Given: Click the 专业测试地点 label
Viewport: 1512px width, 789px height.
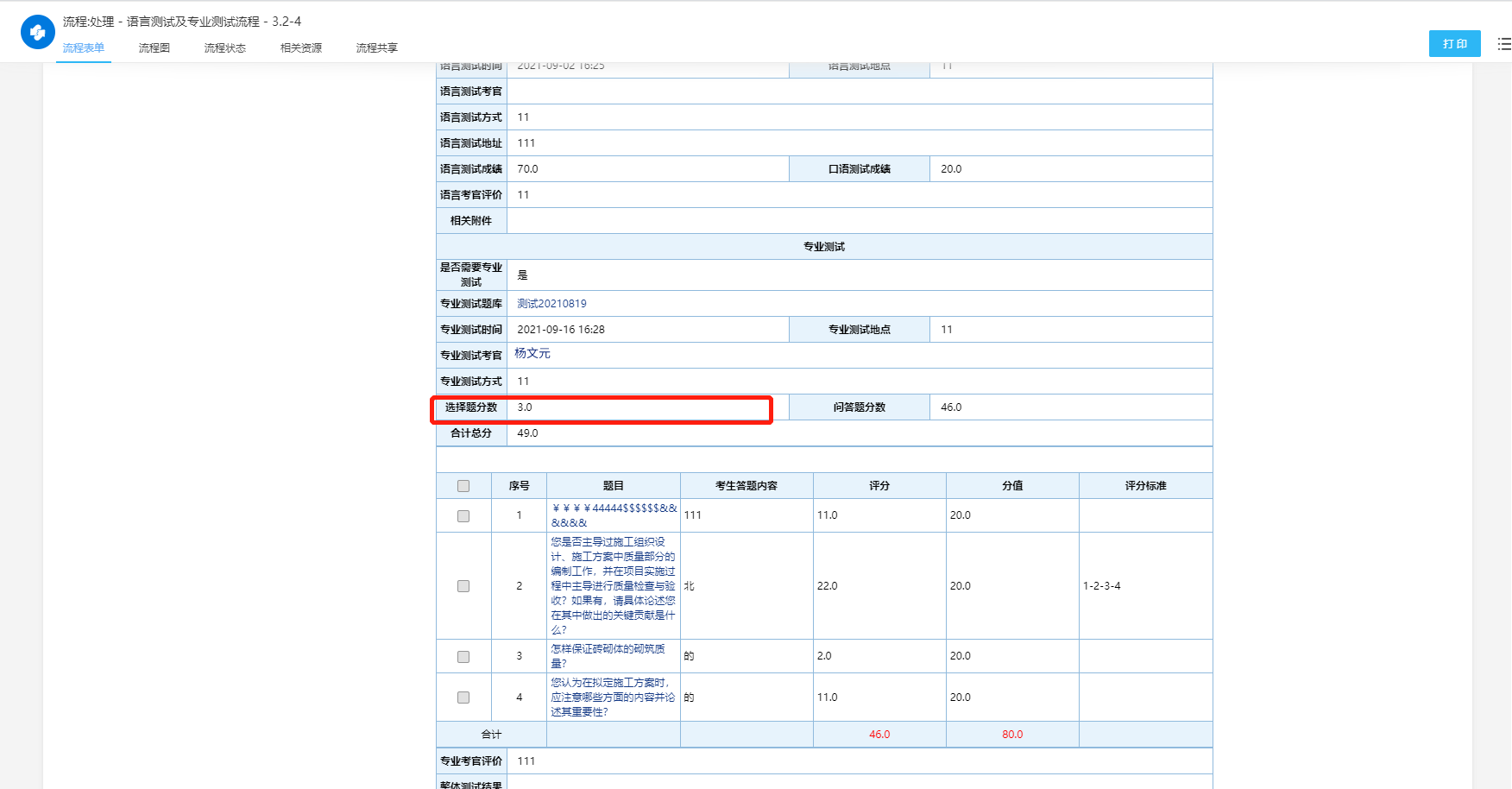Looking at the screenshot, I should (860, 330).
